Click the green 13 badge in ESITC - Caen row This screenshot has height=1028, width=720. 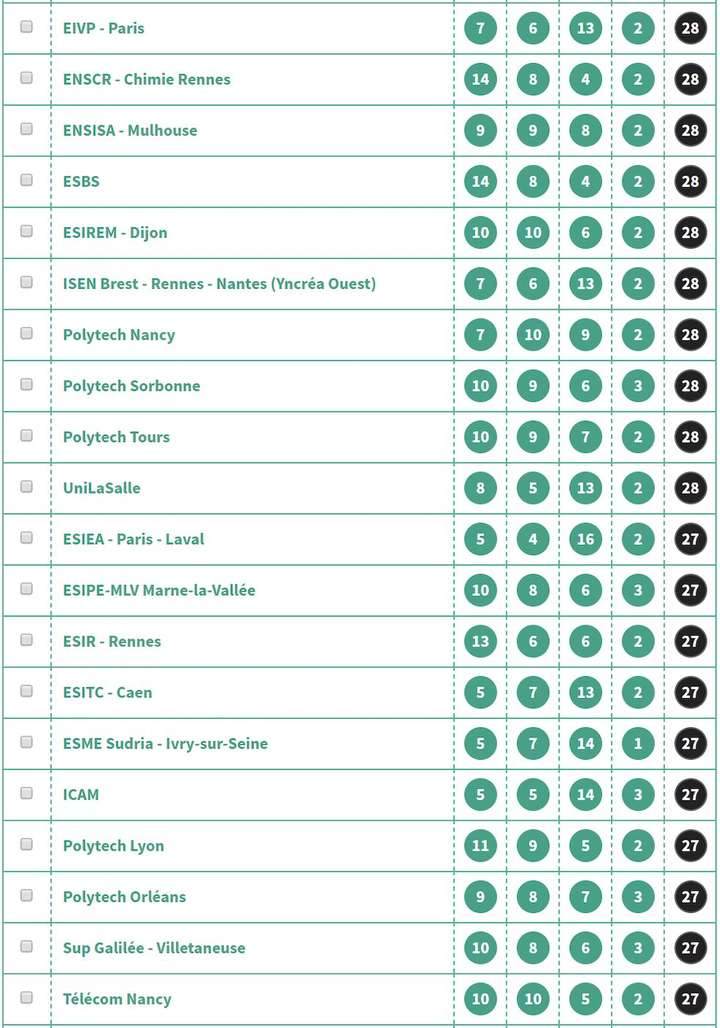(585, 692)
